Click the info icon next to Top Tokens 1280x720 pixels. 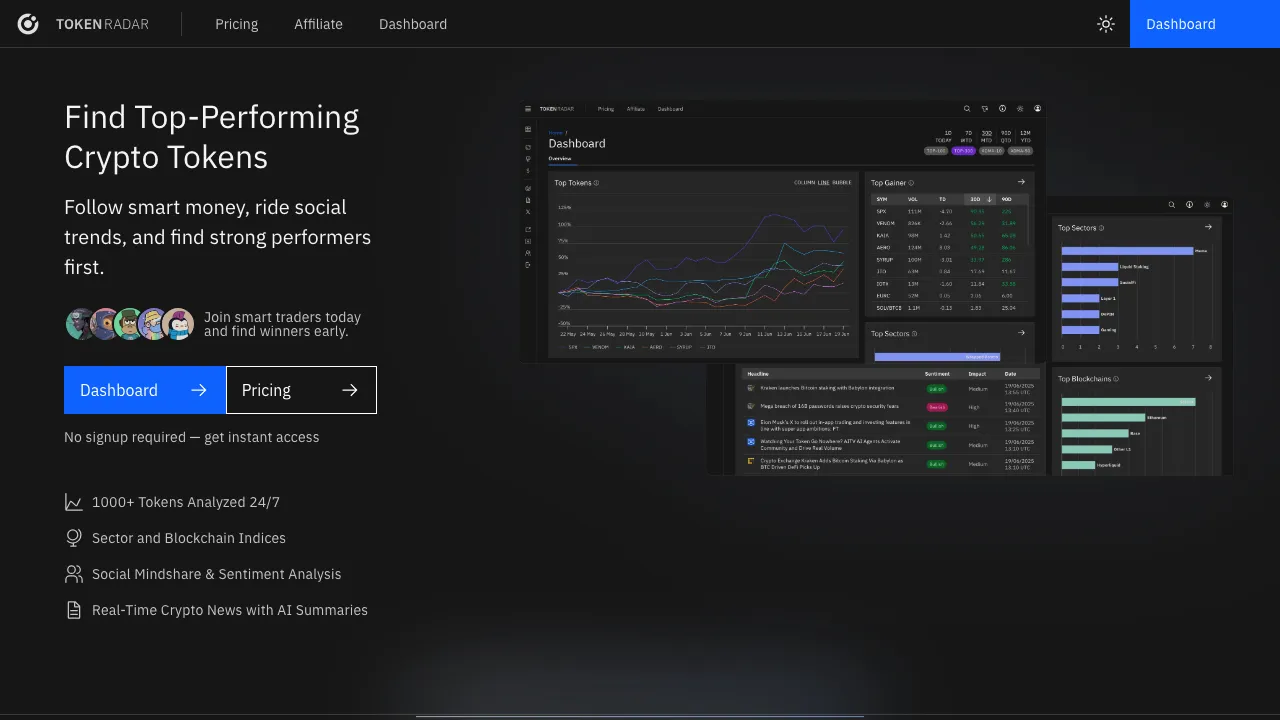(x=595, y=183)
